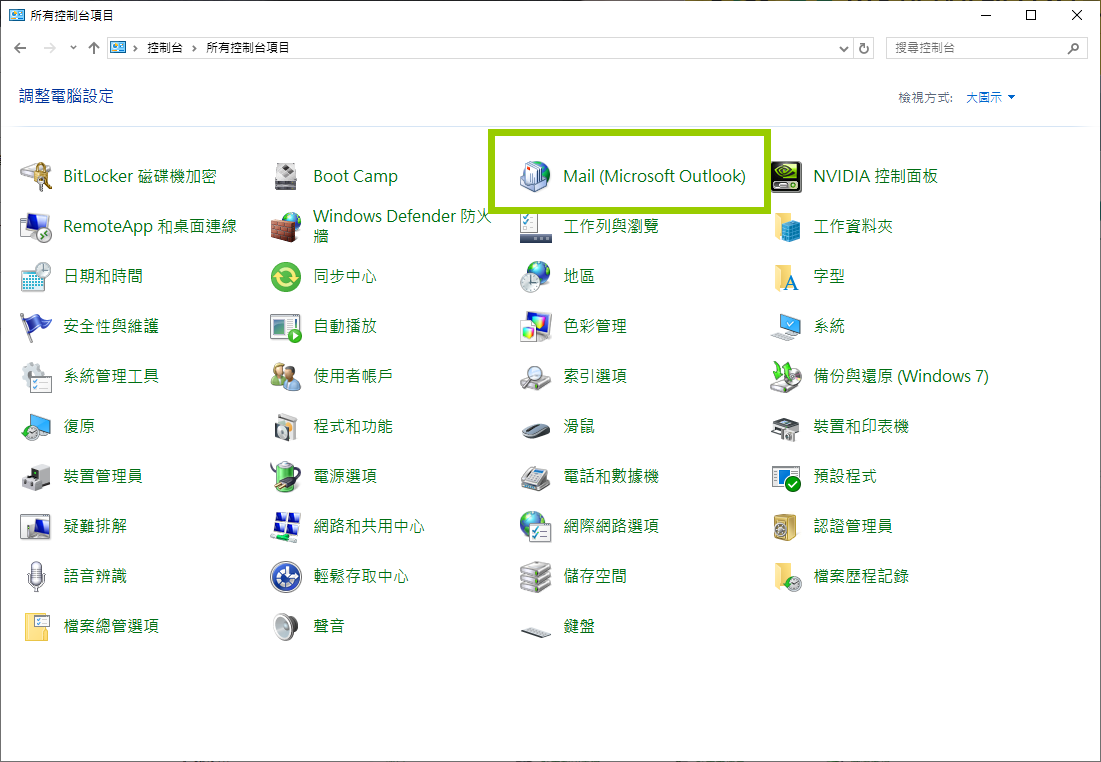Open the 聲音 speaker icon
Image resolution: width=1101 pixels, height=762 pixels.
[286, 627]
